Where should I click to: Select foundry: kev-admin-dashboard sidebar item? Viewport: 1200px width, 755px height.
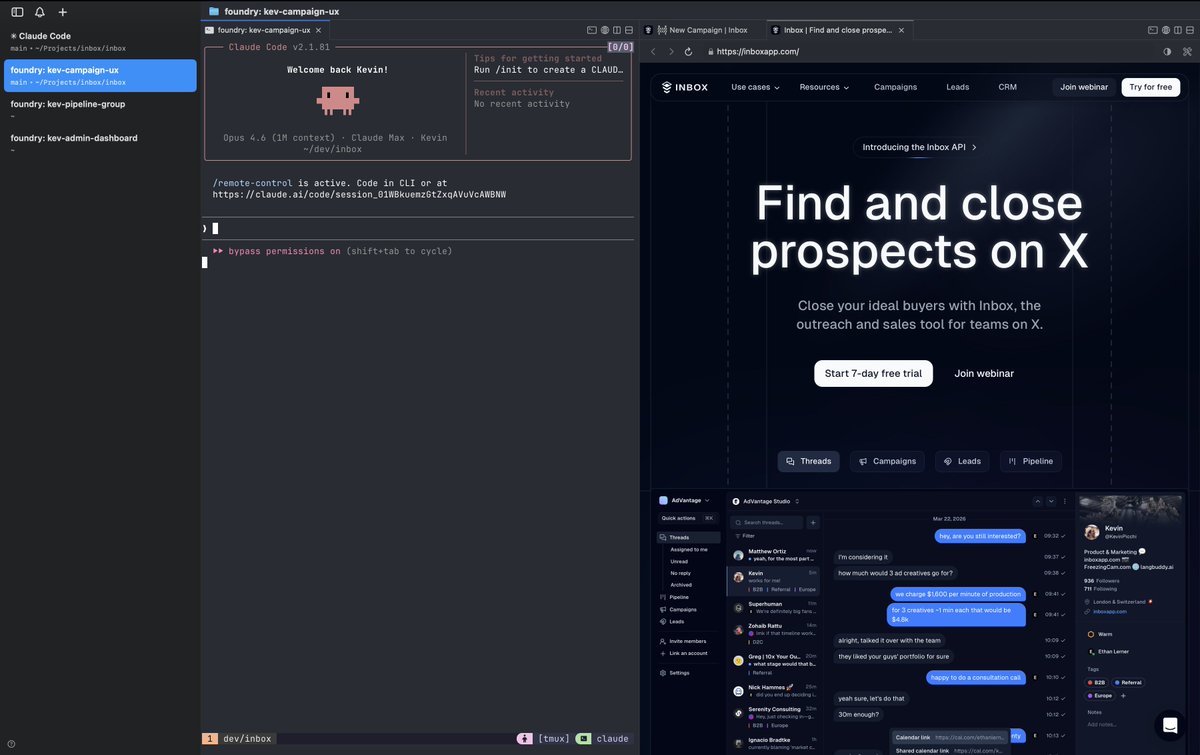(100, 143)
